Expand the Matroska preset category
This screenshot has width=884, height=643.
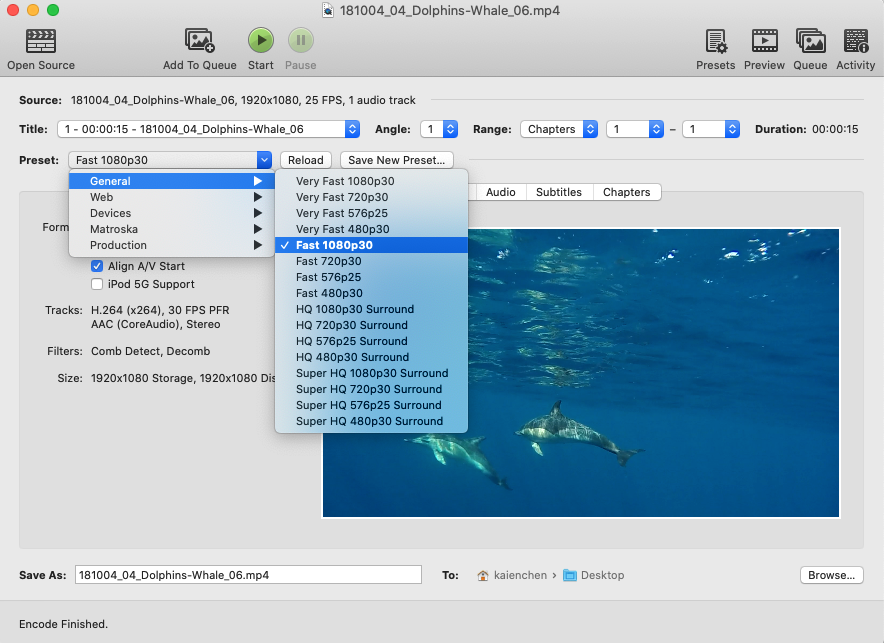[x=171, y=229]
